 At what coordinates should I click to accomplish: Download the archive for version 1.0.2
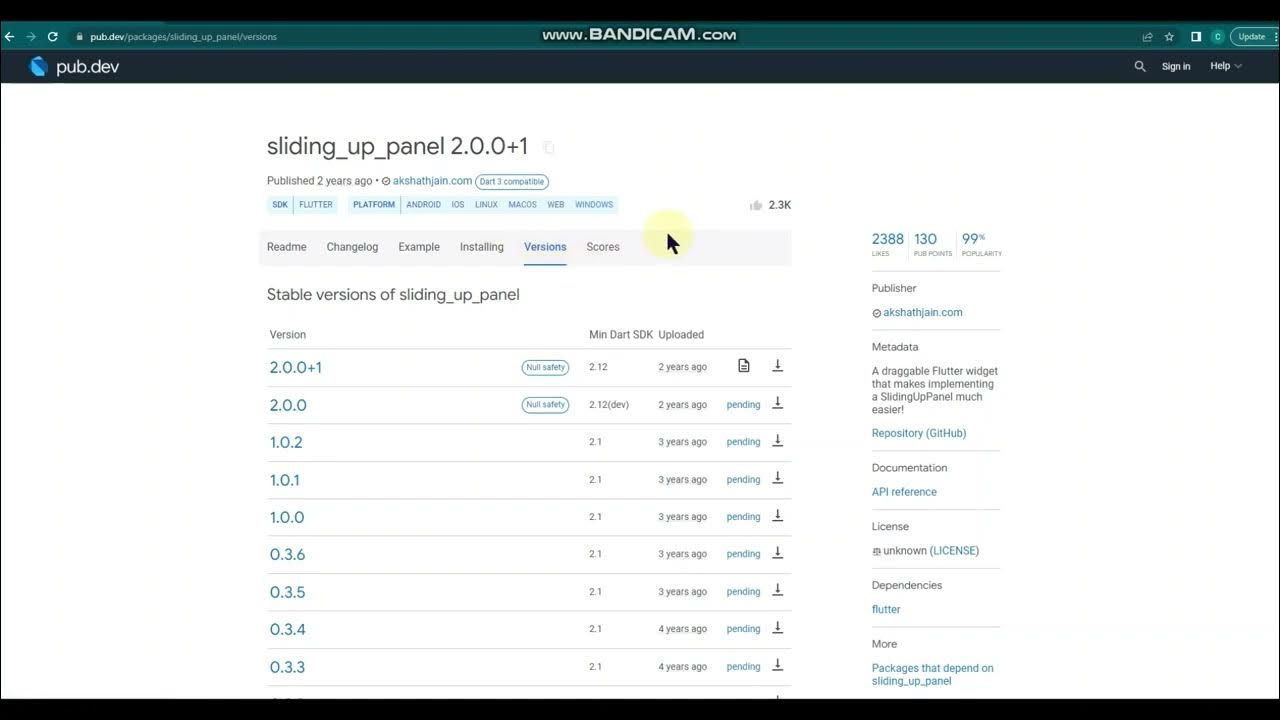777,441
